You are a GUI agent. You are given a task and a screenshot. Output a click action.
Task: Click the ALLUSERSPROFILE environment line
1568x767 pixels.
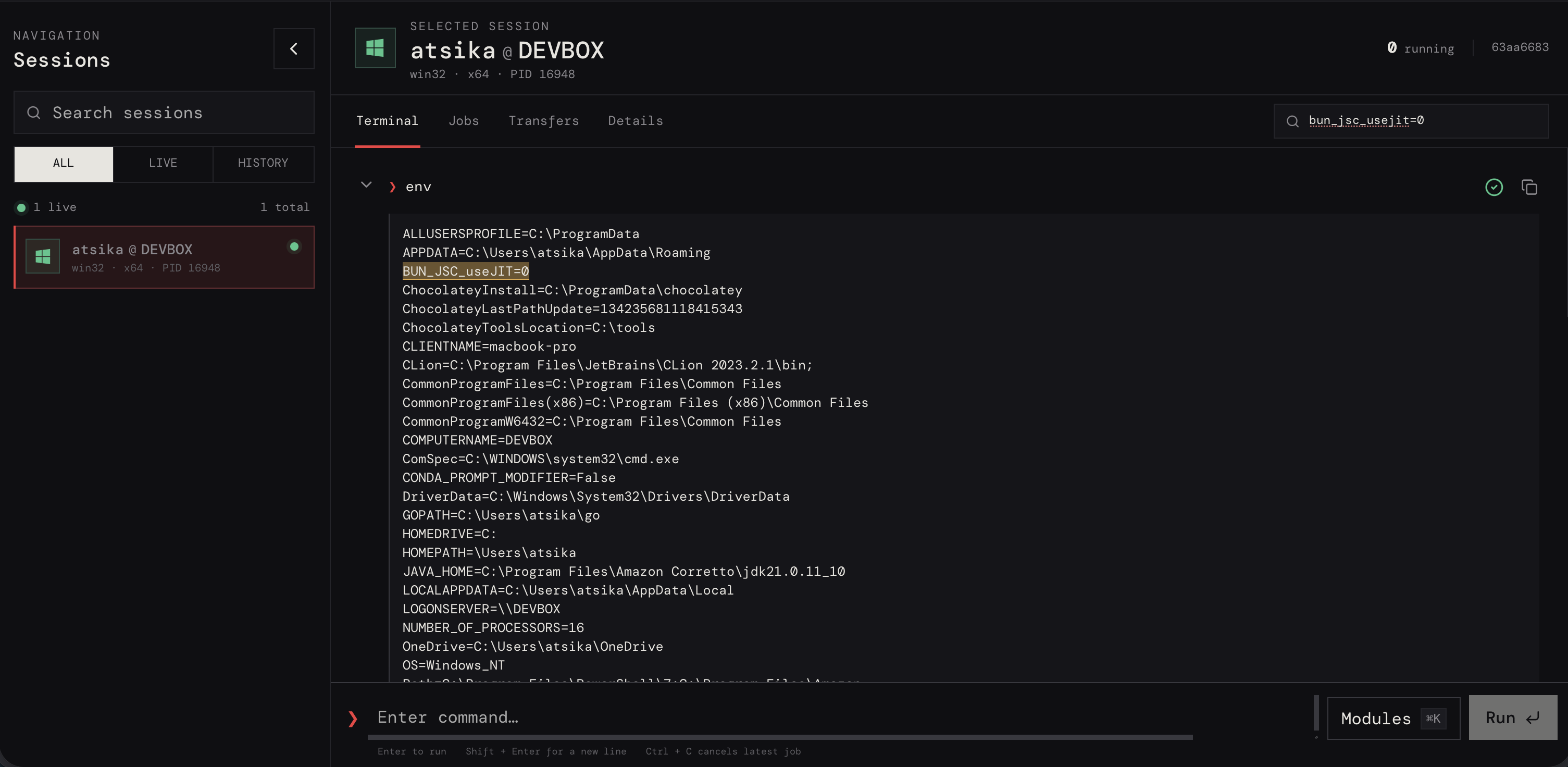click(x=520, y=234)
